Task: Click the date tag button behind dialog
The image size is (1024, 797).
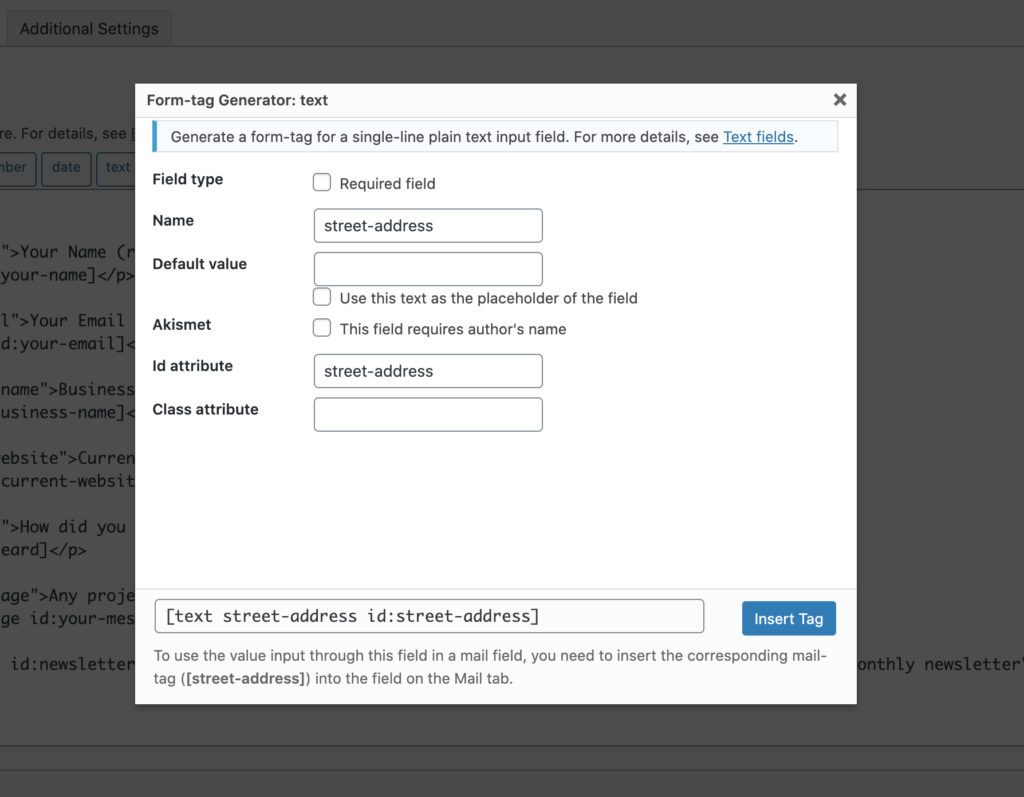Action: [x=66, y=168]
